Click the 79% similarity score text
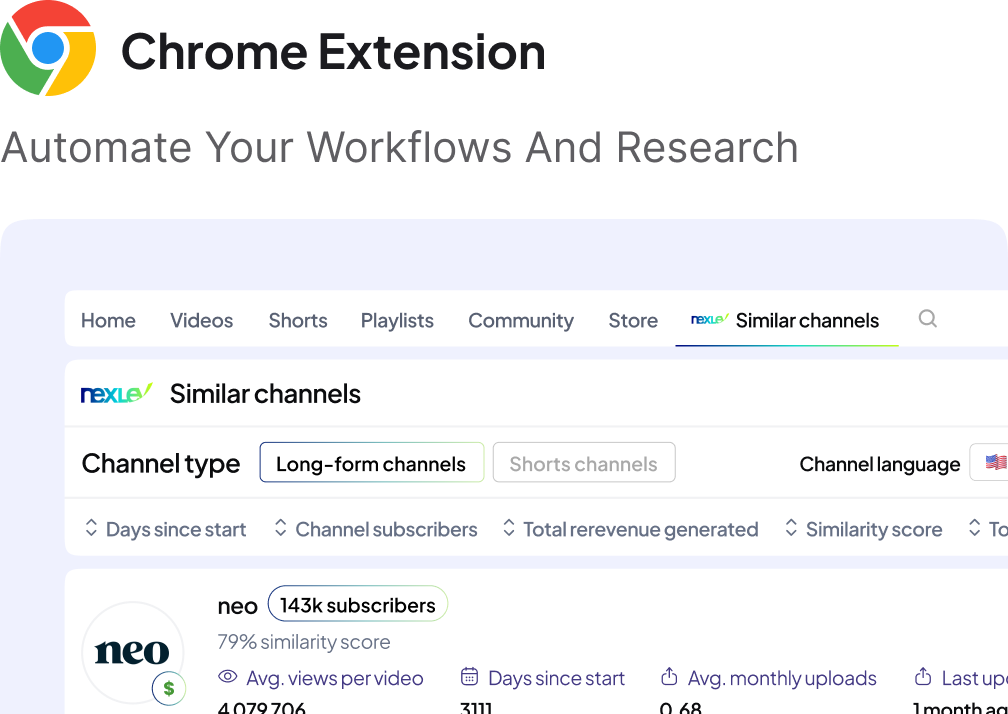Viewport: 1008px width, 714px height. 303,641
